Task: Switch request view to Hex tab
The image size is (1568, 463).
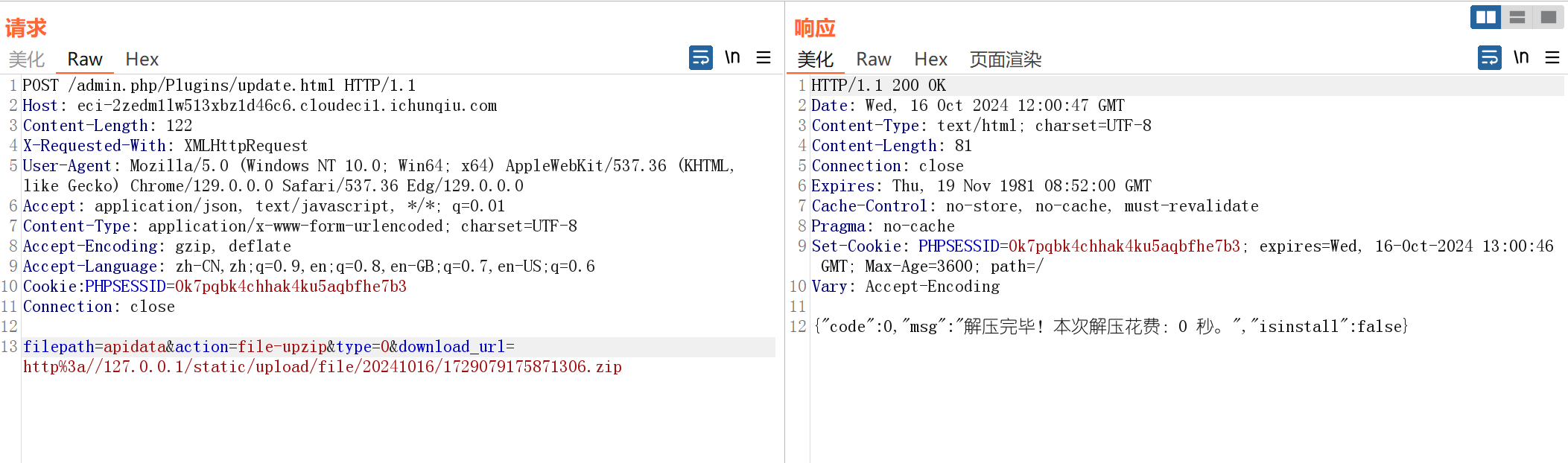Action: coord(142,60)
